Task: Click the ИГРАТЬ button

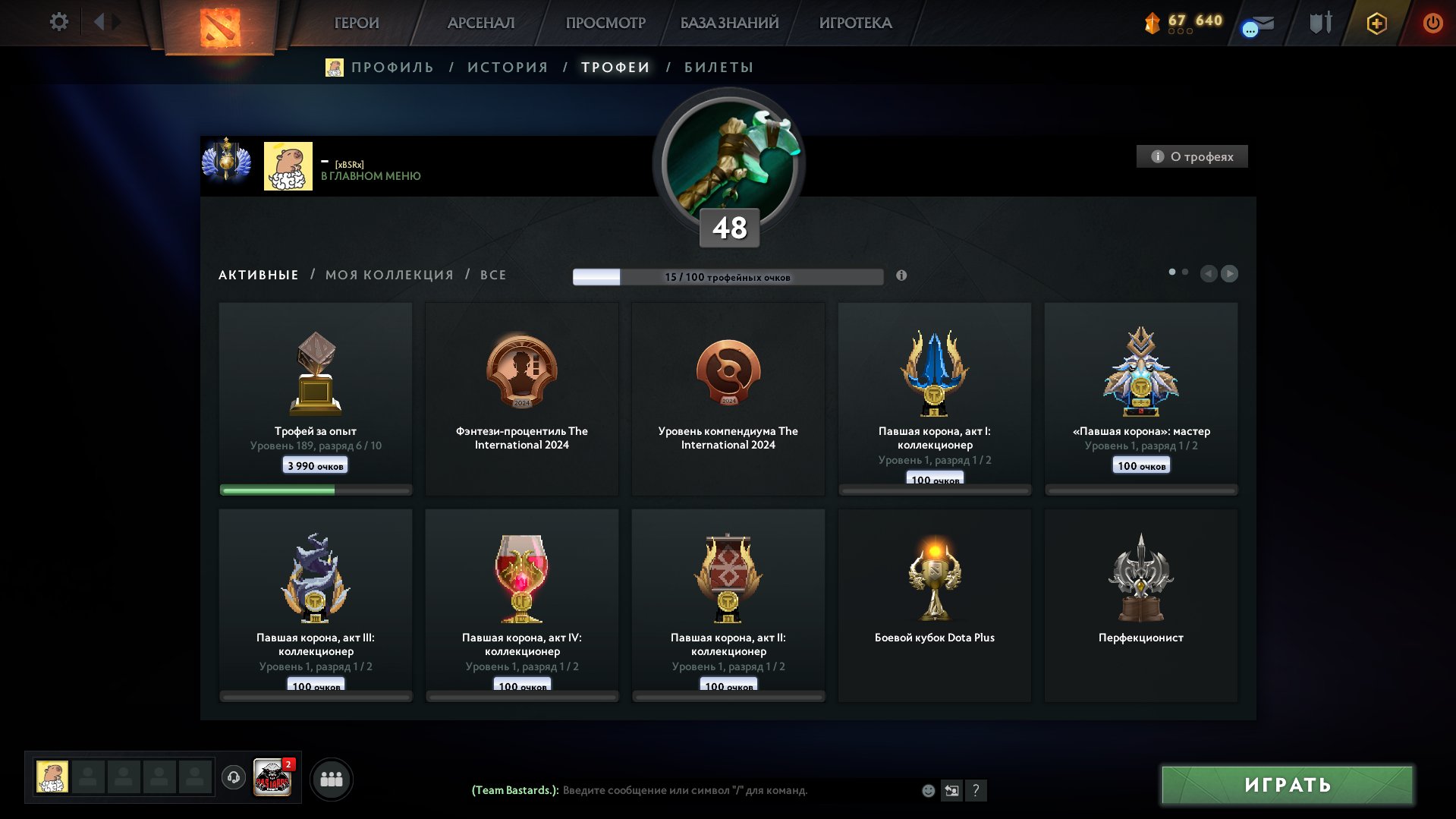Action: point(1287,785)
